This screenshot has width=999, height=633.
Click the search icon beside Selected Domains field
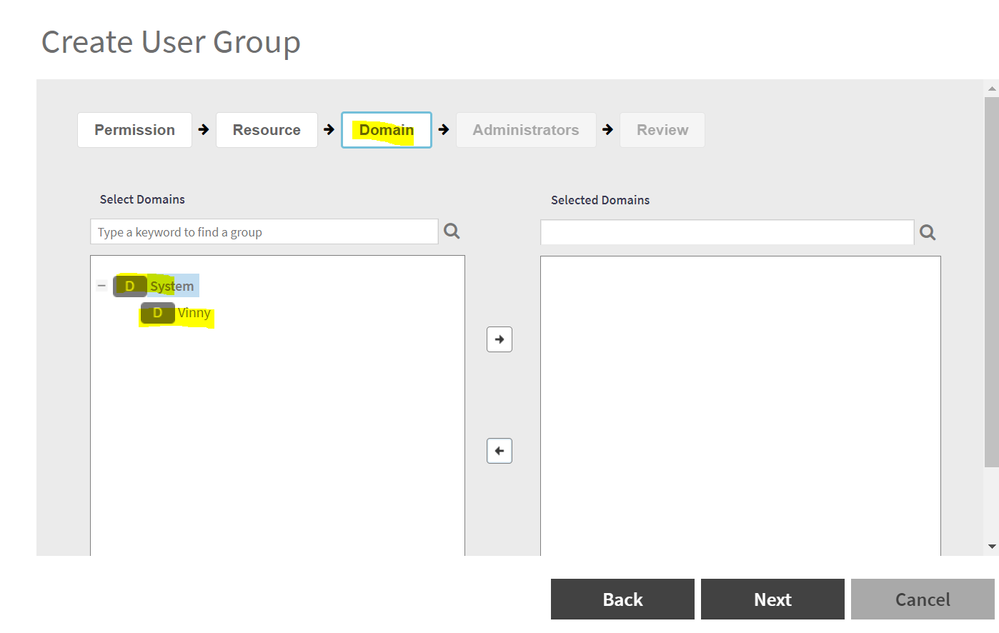coord(927,232)
